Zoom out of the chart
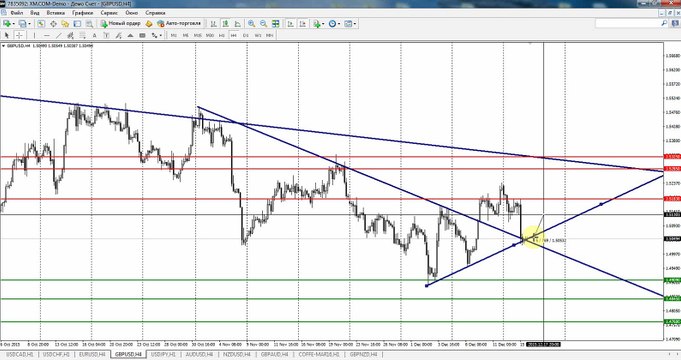Screen dimensions: 681x360 pos(264,23)
